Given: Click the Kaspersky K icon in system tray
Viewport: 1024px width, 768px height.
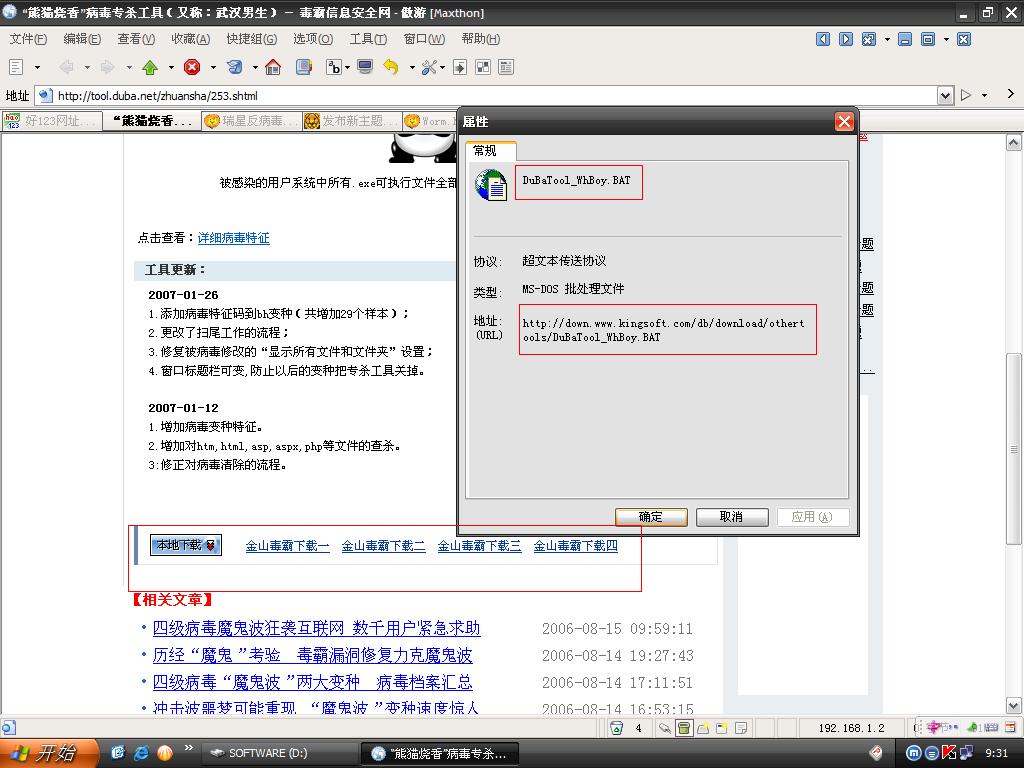Looking at the screenshot, I should tap(949, 753).
